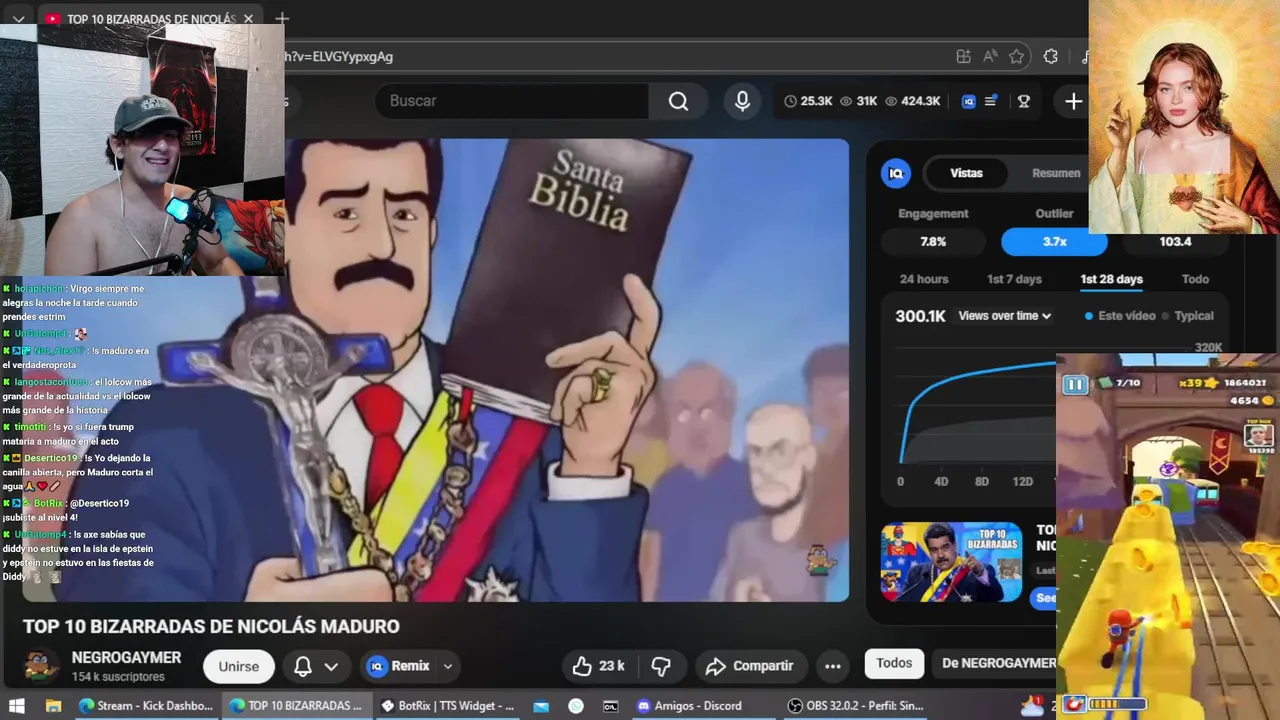The image size is (1280, 720).
Task: Click the 31K views eye stat
Action: pos(859,101)
